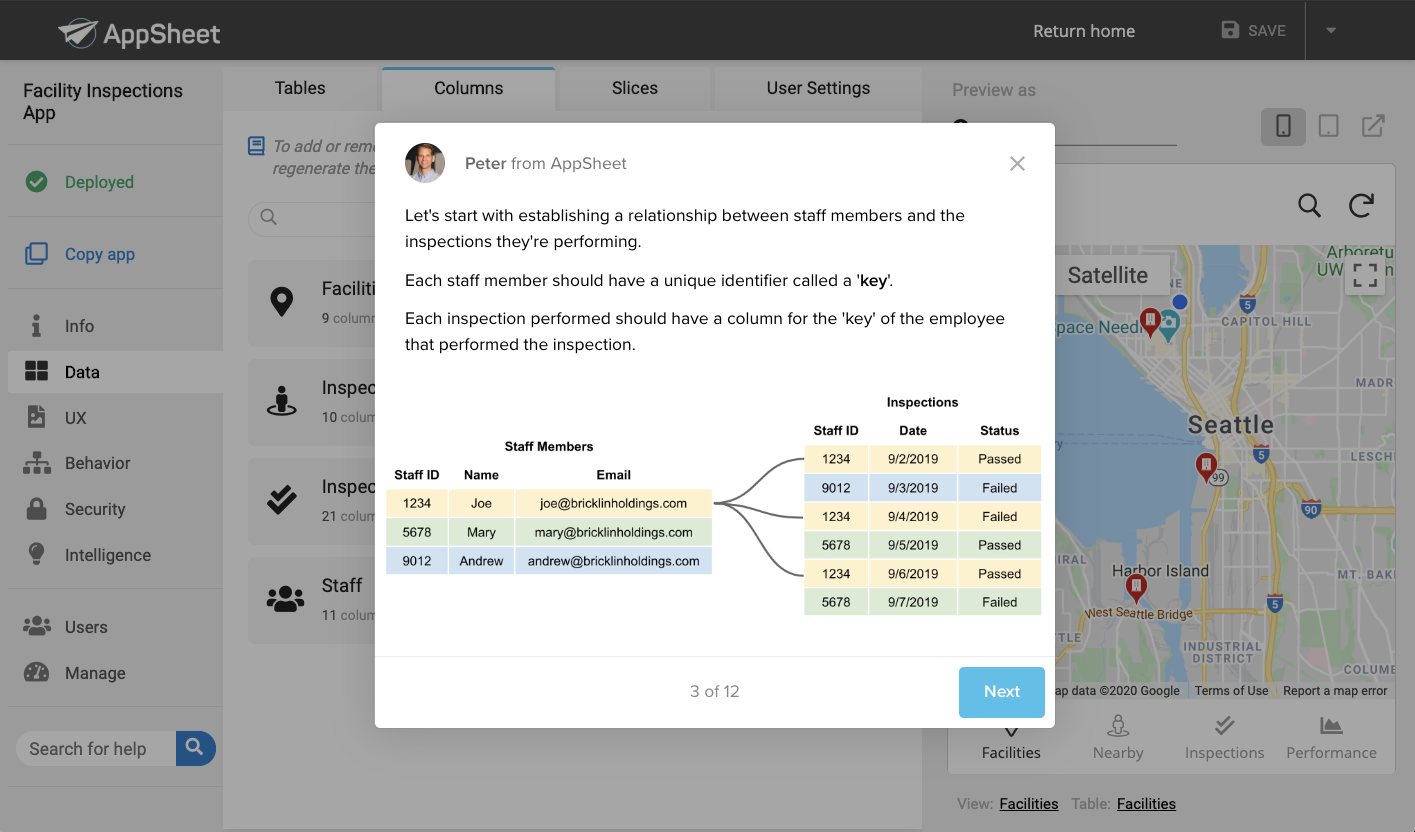Switch to the User Settings tab
Viewport: 1415px width, 832px height.
(x=818, y=88)
